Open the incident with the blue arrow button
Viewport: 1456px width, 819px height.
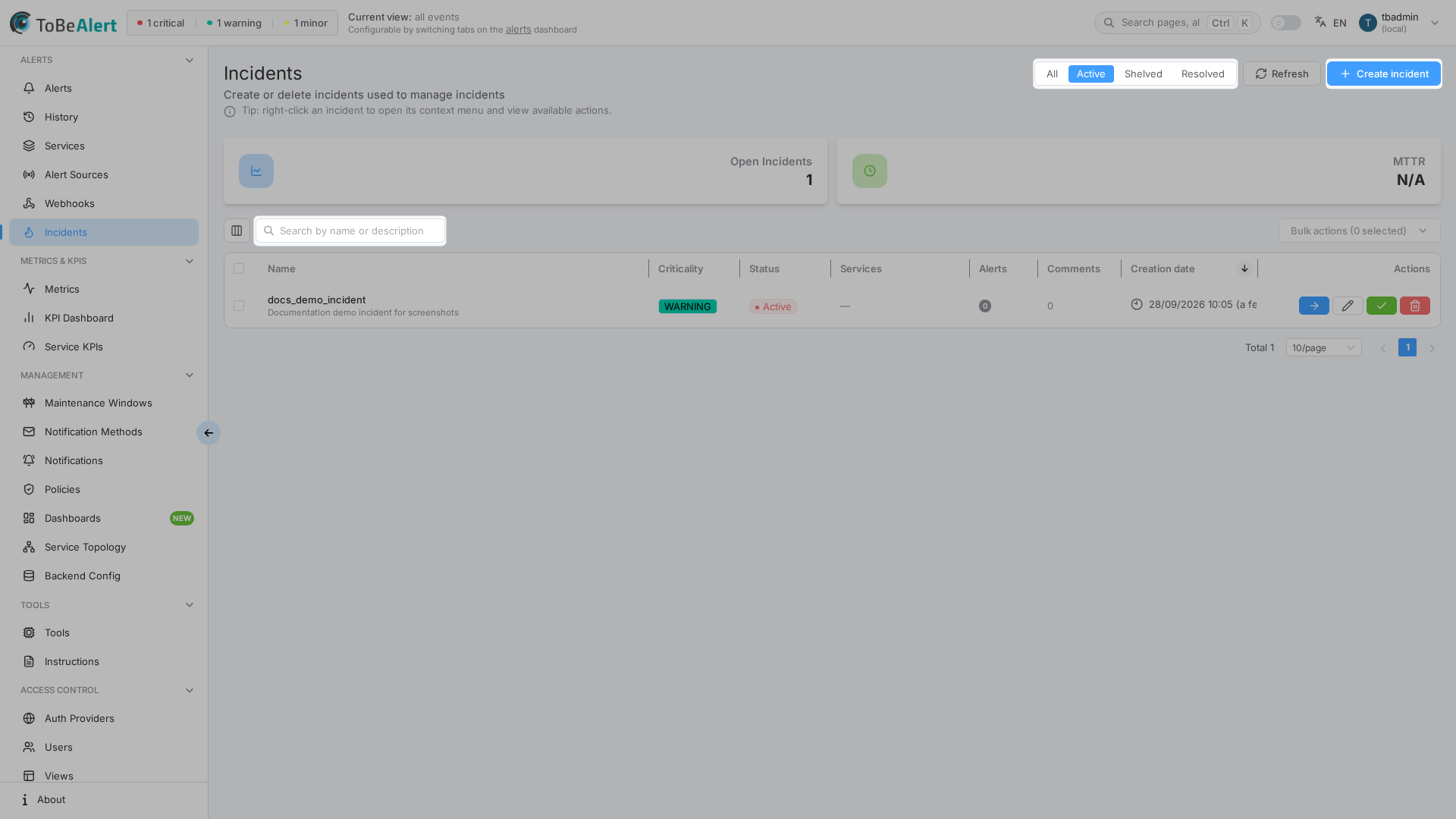1313,306
